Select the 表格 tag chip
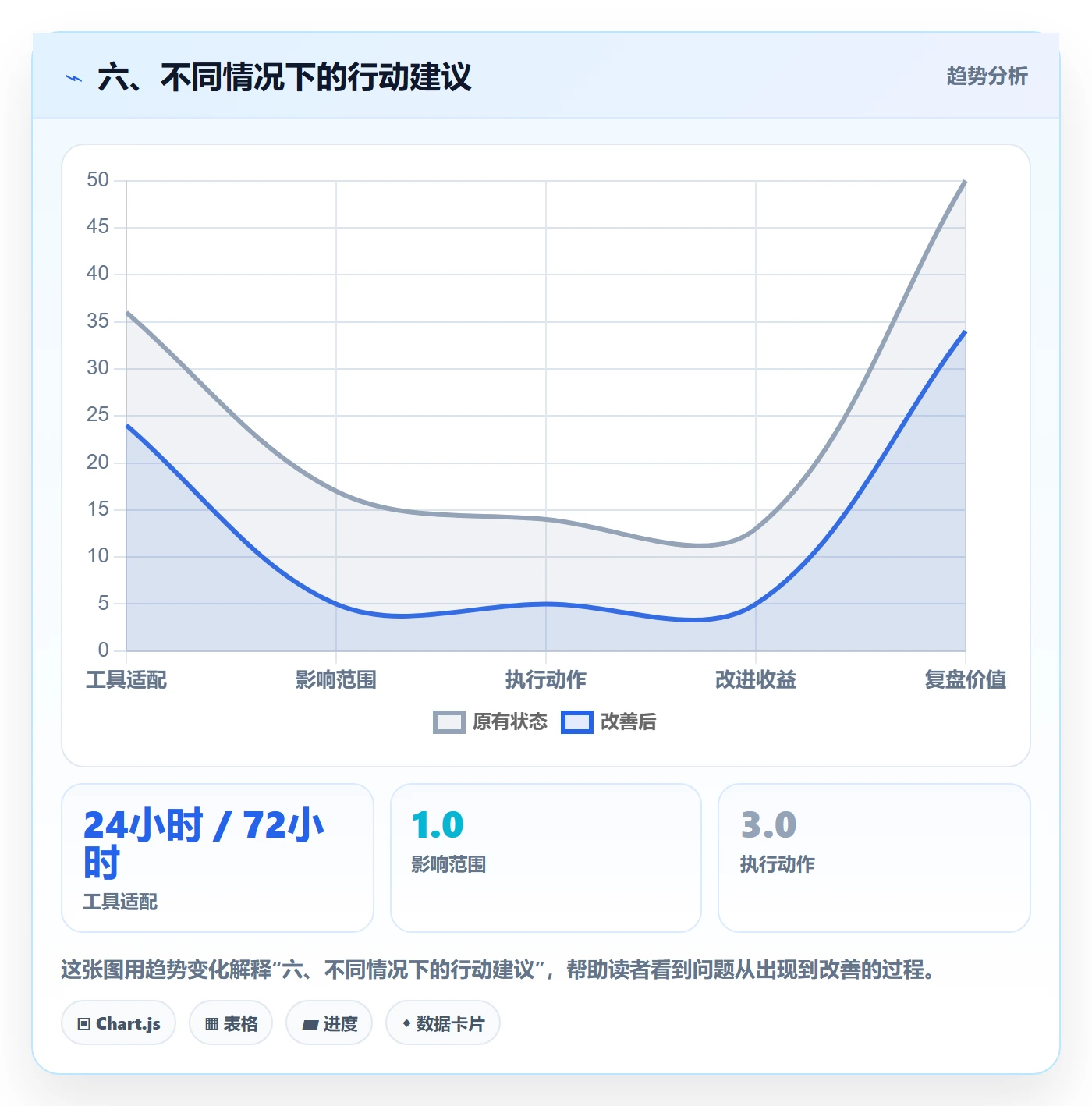Image resolution: width=1092 pixels, height=1106 pixels. (231, 1023)
